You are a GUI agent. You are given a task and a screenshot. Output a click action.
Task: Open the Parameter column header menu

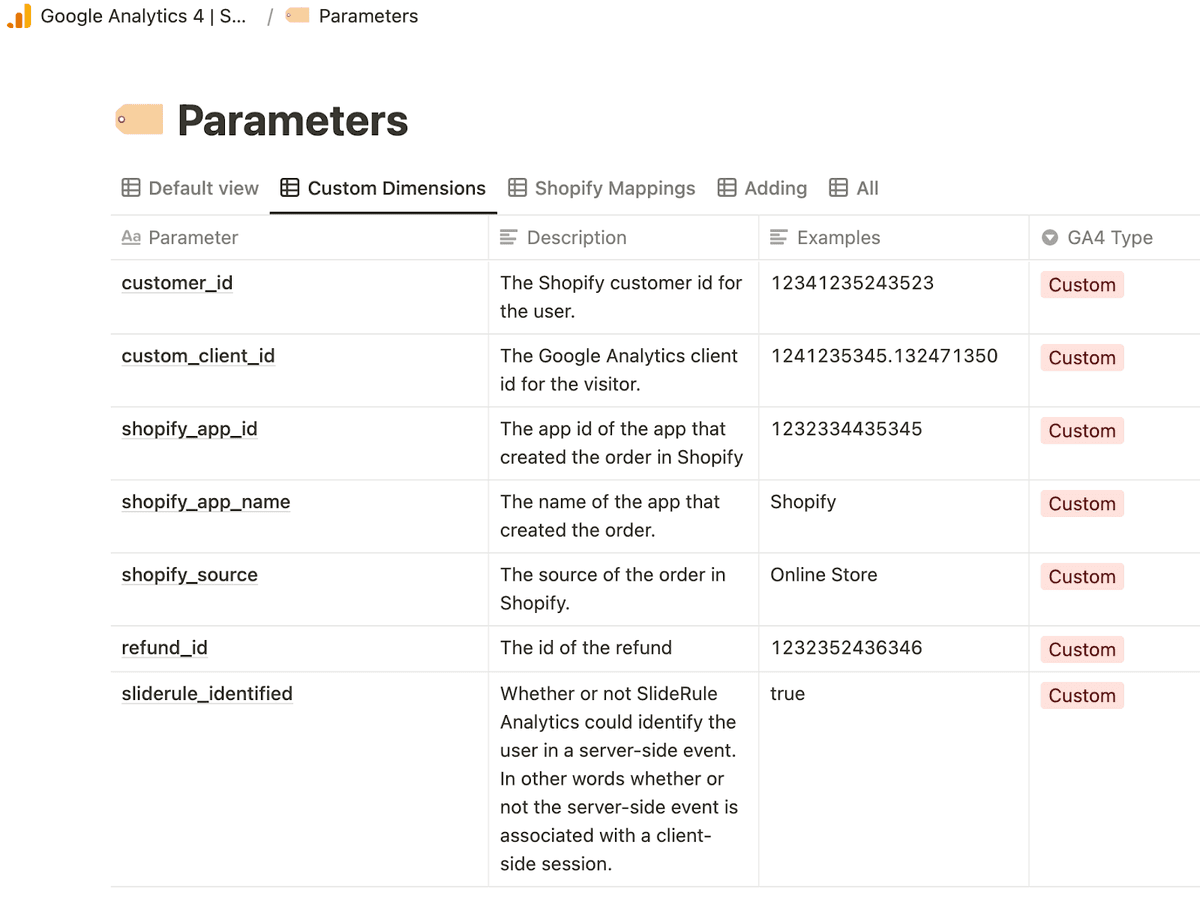[300, 237]
